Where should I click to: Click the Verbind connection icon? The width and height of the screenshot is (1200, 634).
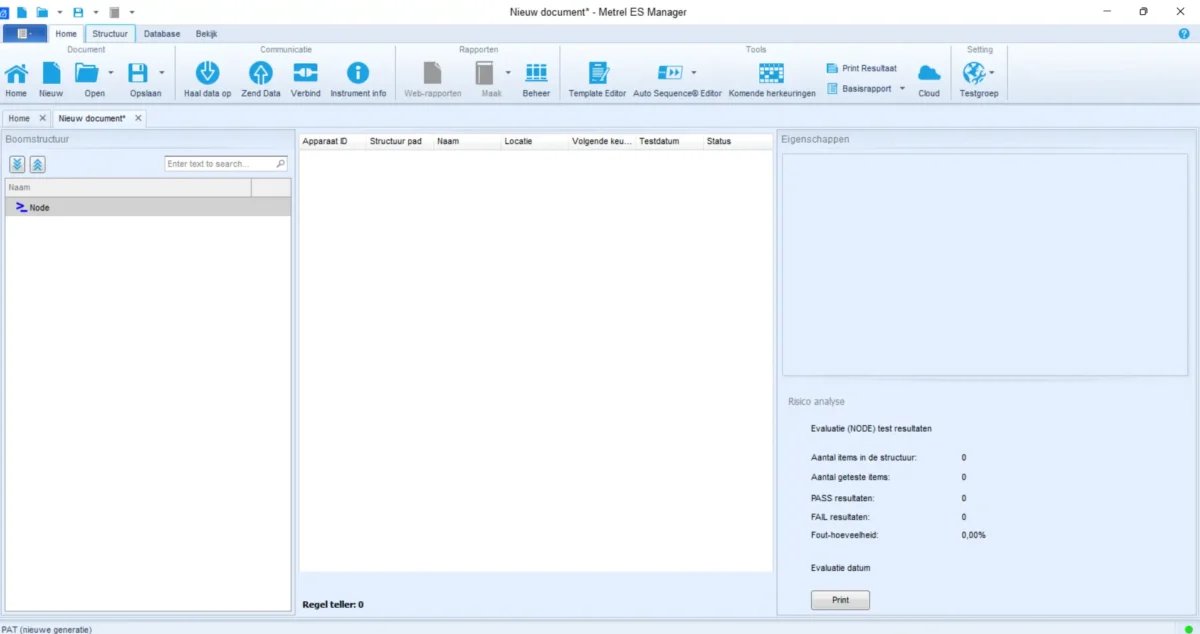click(x=305, y=74)
